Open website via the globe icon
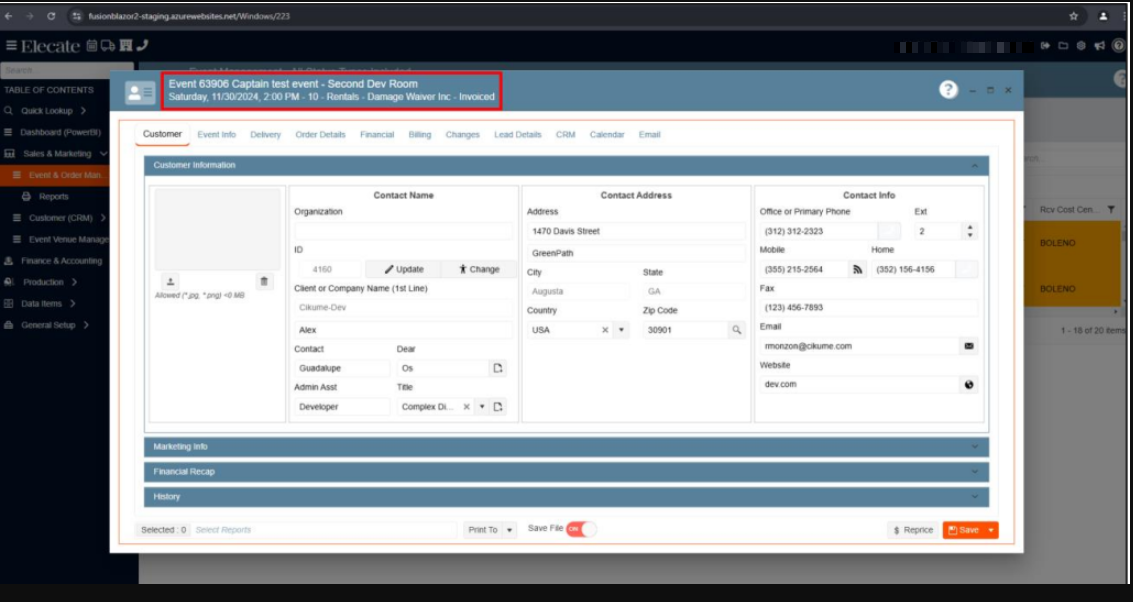 (x=968, y=385)
